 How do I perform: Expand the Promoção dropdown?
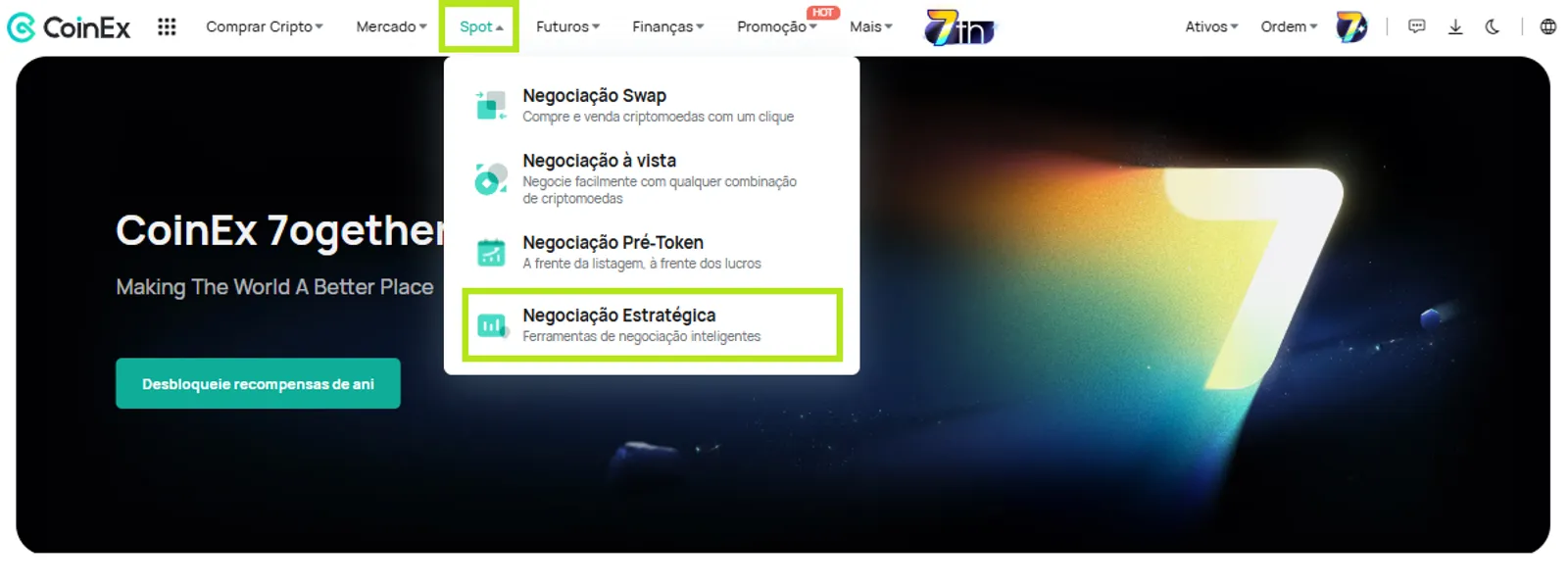pos(776,27)
